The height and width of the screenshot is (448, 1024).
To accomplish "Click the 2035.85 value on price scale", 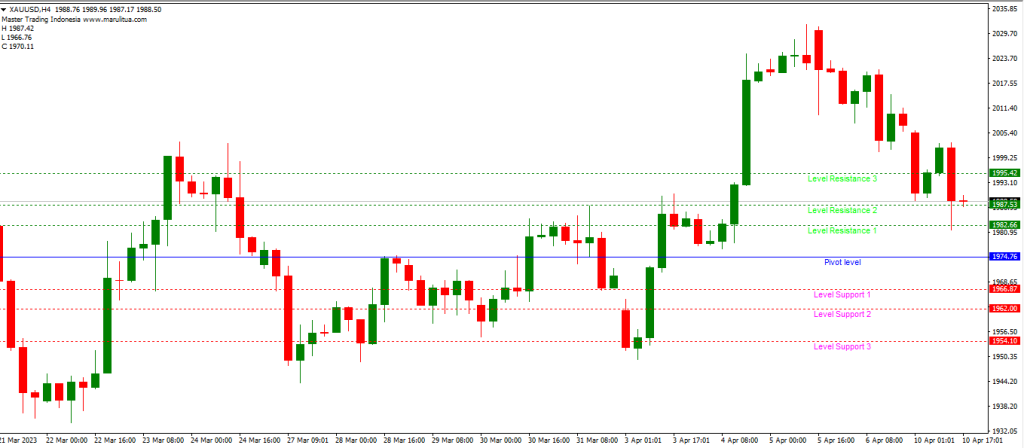I will [x=1004, y=9].
